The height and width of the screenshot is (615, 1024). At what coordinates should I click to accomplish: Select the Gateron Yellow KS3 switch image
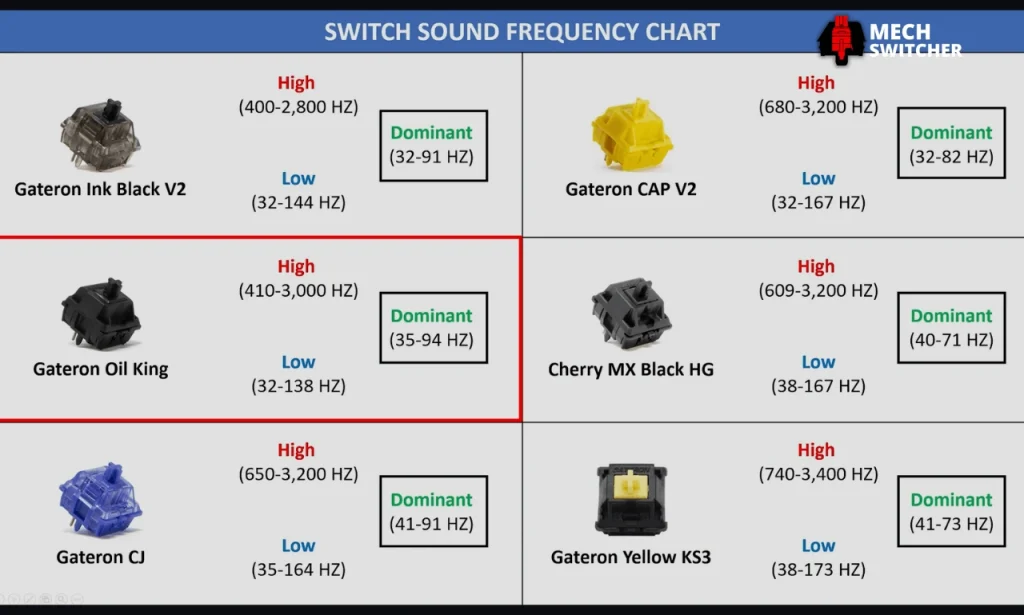point(631,499)
